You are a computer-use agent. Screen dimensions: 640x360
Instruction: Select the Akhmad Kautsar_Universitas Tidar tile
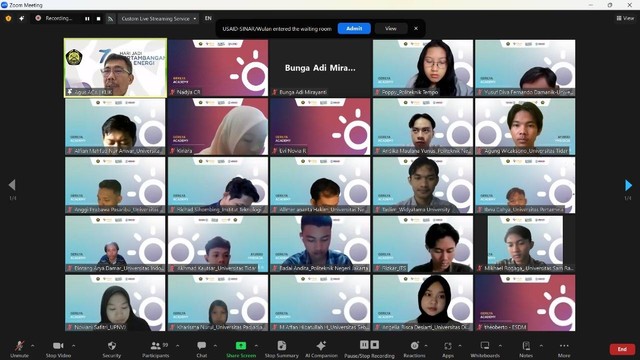[218, 244]
